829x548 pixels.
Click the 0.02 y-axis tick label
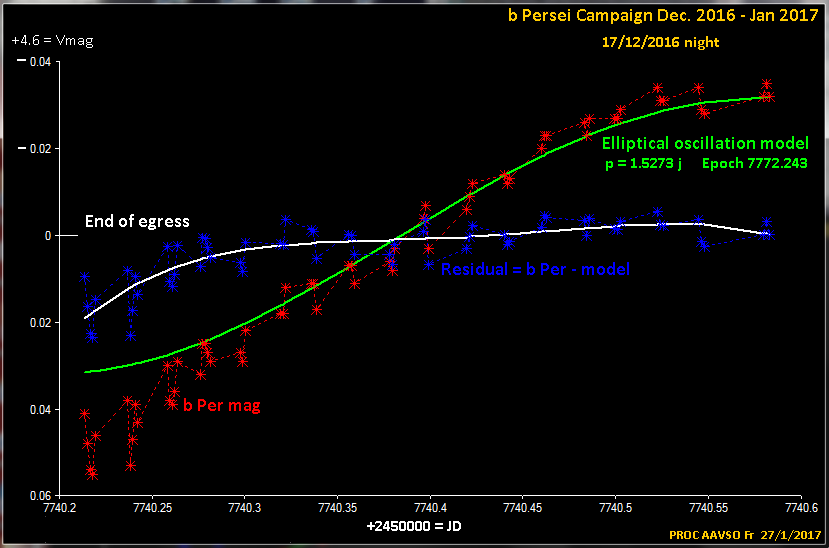pyautogui.click(x=39, y=323)
